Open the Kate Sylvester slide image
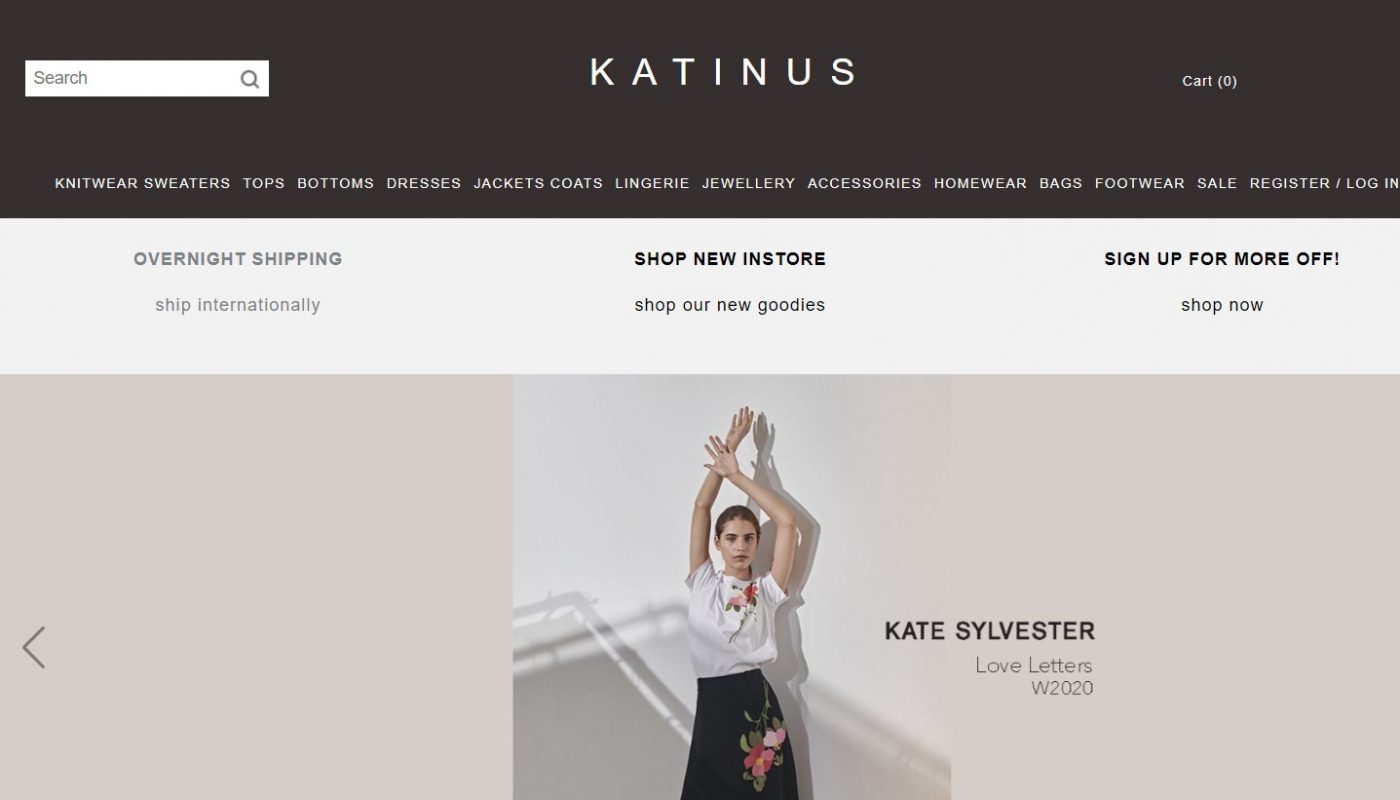The width and height of the screenshot is (1400, 800). (x=732, y=587)
